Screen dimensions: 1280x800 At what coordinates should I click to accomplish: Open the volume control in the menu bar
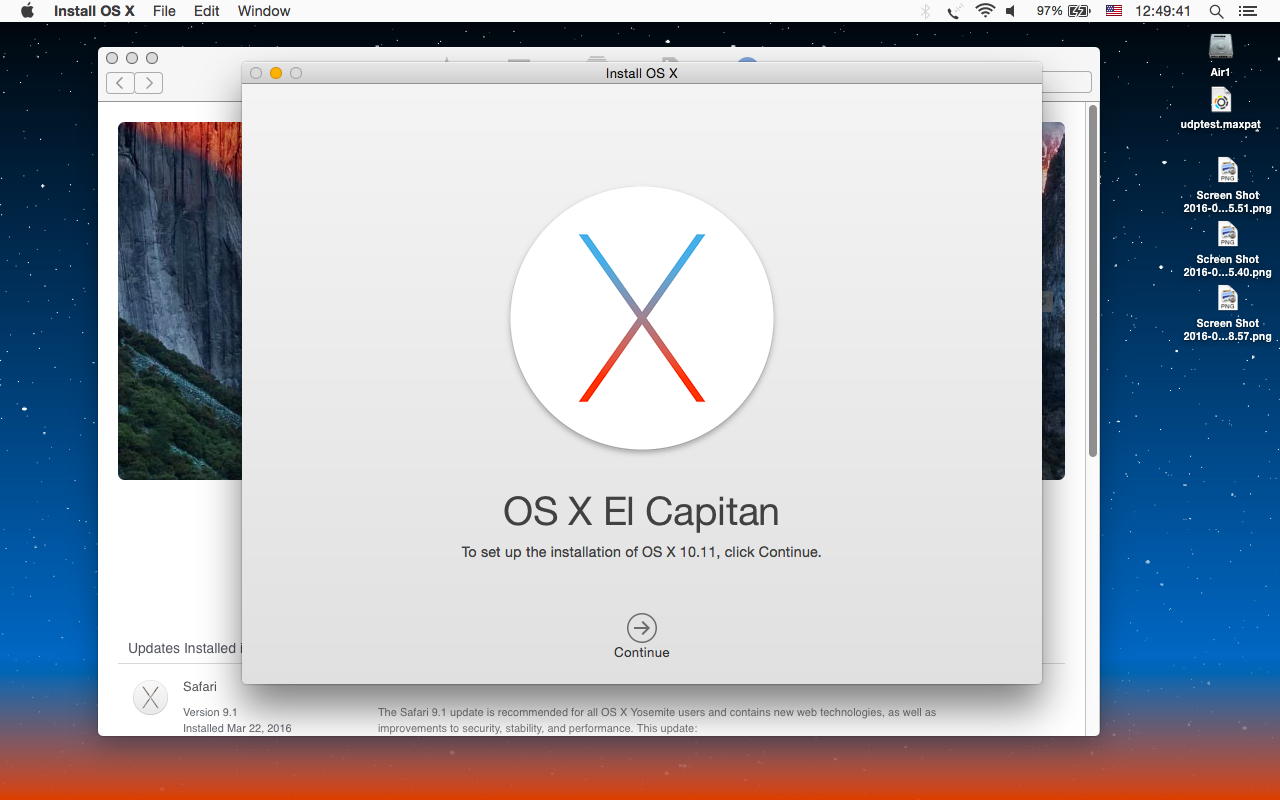pos(1011,11)
